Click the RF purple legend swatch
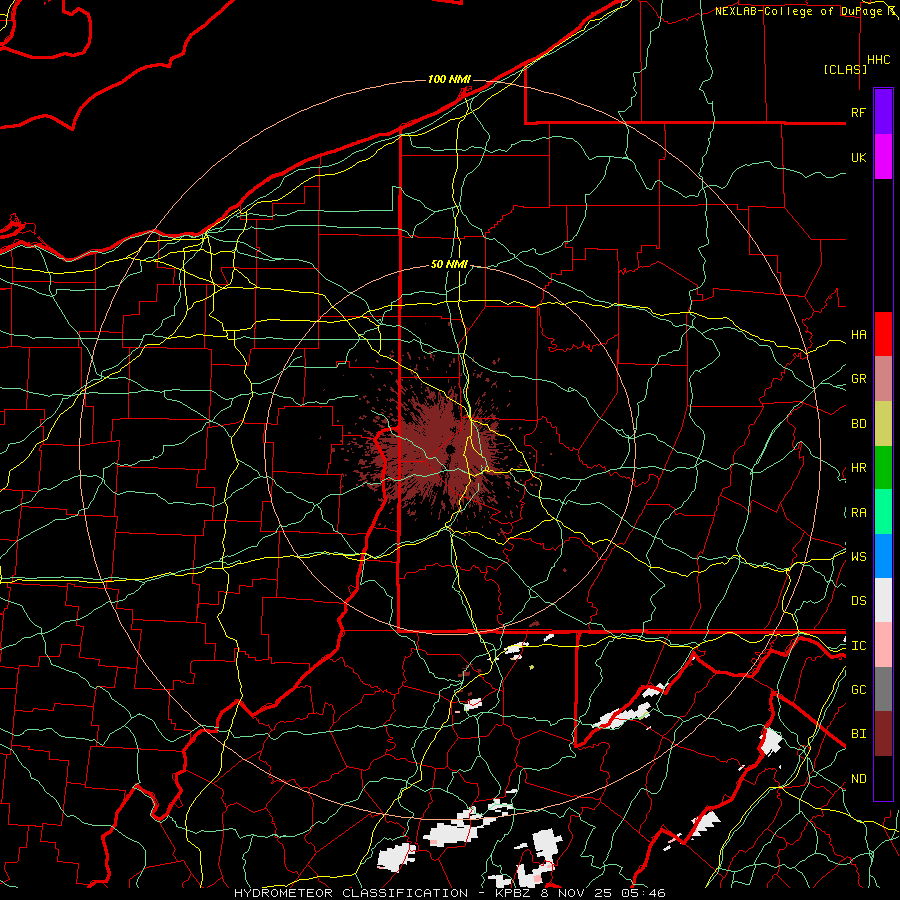Screen dimensions: 900x900 click(x=883, y=112)
